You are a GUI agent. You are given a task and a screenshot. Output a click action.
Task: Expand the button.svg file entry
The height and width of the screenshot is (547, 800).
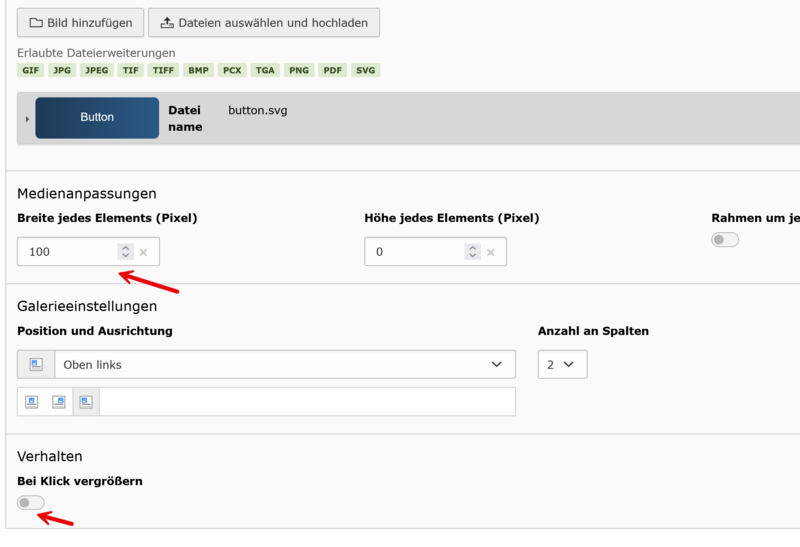[27, 119]
